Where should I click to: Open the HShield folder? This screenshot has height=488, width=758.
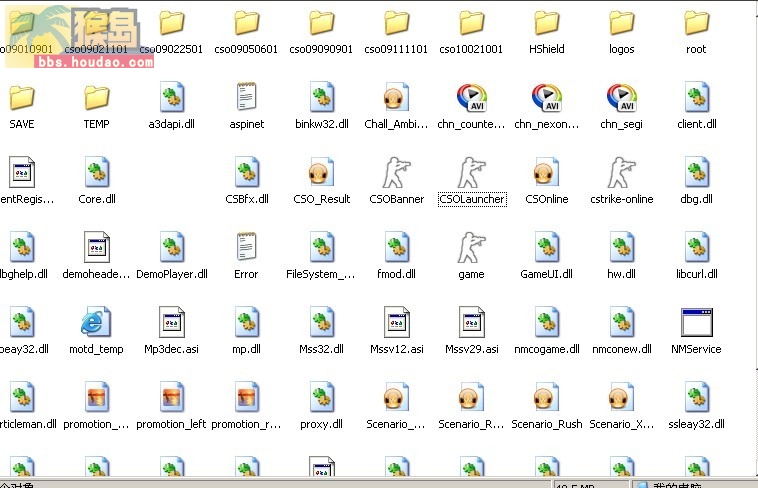[546, 23]
